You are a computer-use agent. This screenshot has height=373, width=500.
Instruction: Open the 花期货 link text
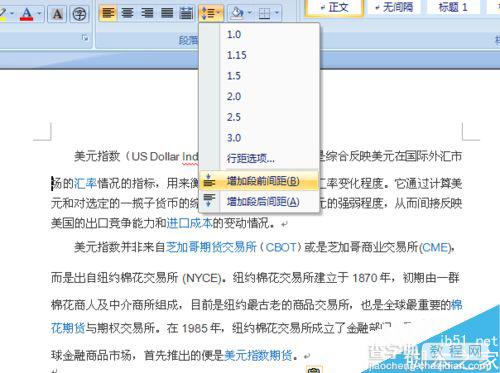pos(68,328)
